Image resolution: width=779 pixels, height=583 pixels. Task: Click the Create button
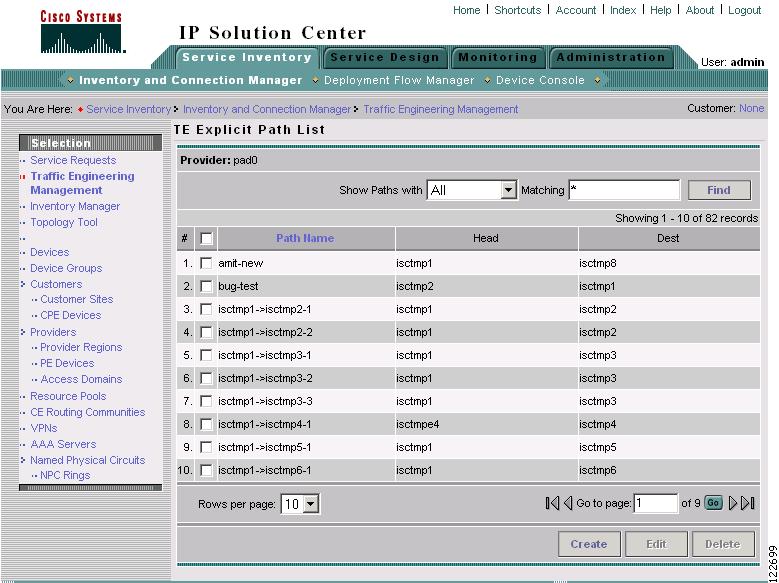pos(589,544)
